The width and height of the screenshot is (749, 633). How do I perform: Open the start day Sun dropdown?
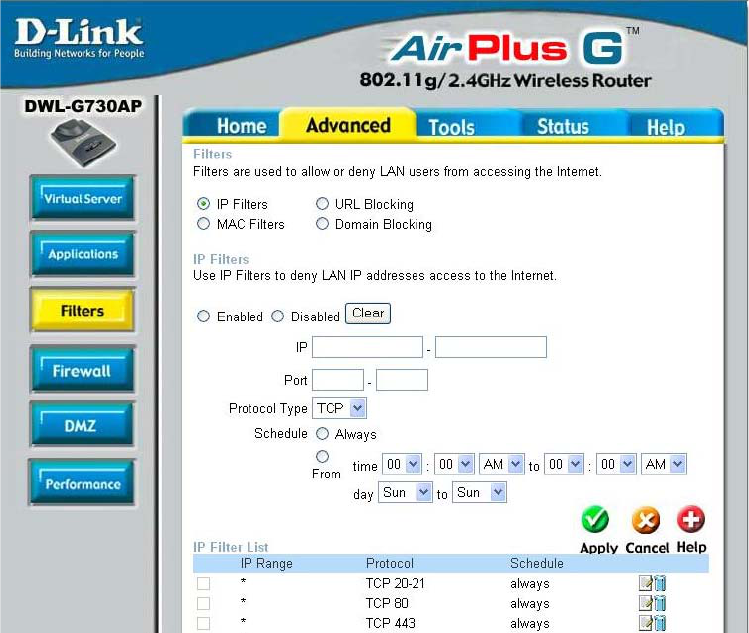(405, 492)
